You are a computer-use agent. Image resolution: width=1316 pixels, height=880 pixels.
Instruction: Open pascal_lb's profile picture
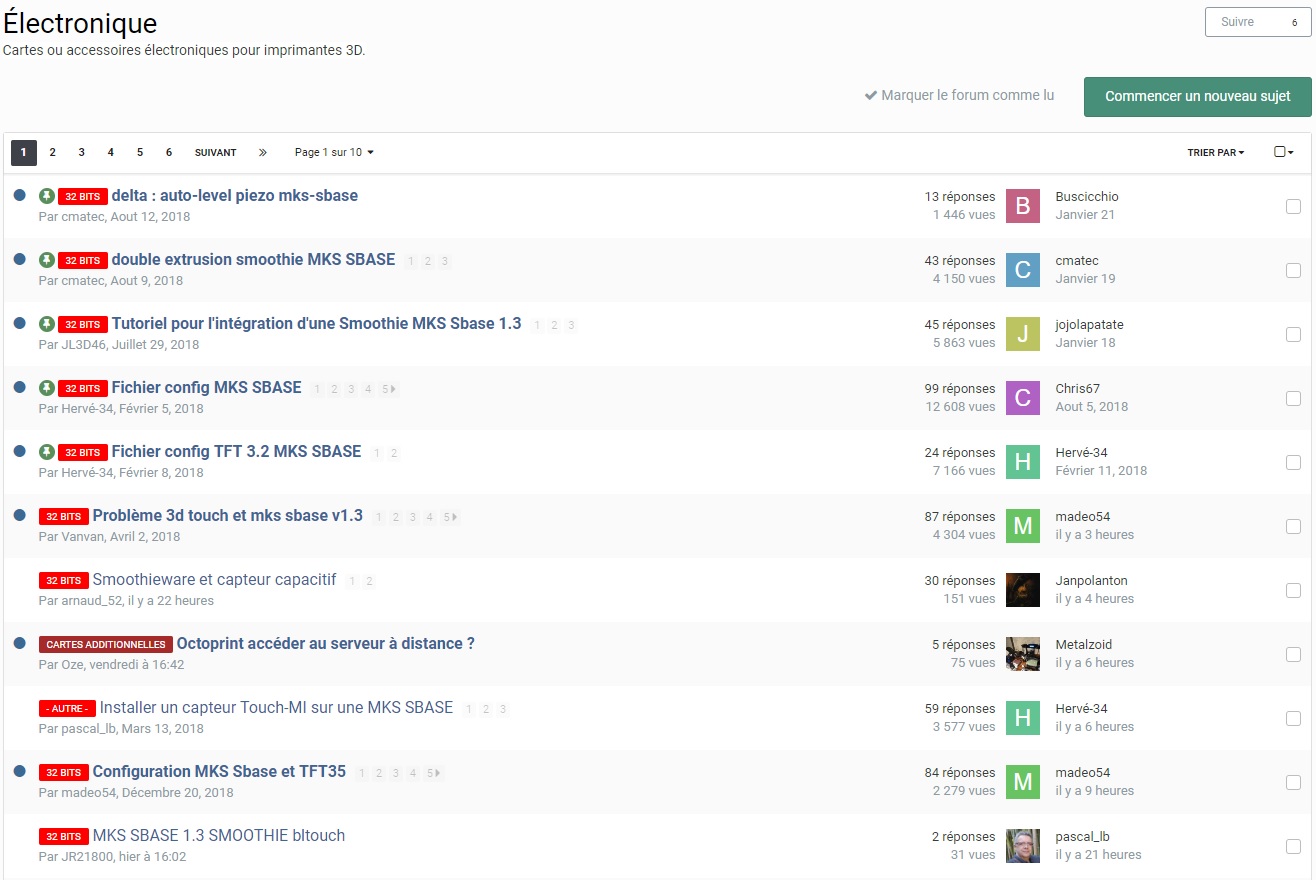coord(1023,846)
